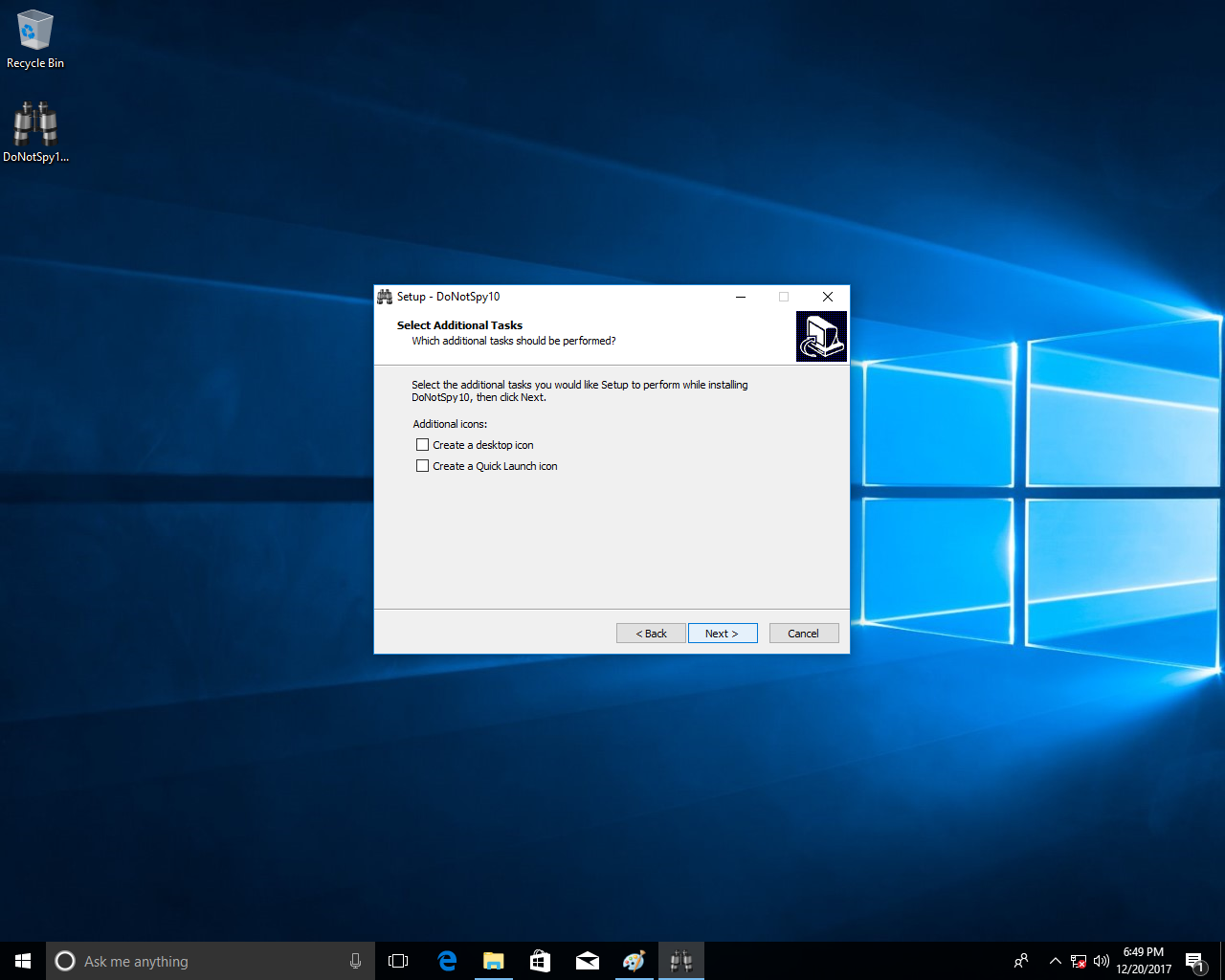
Task: Launch File Explorer from the taskbar
Action: pyautogui.click(x=493, y=961)
